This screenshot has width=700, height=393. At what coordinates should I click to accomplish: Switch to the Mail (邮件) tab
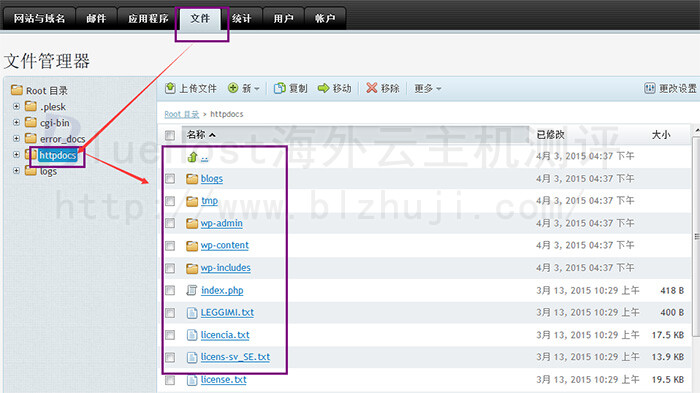pos(96,18)
